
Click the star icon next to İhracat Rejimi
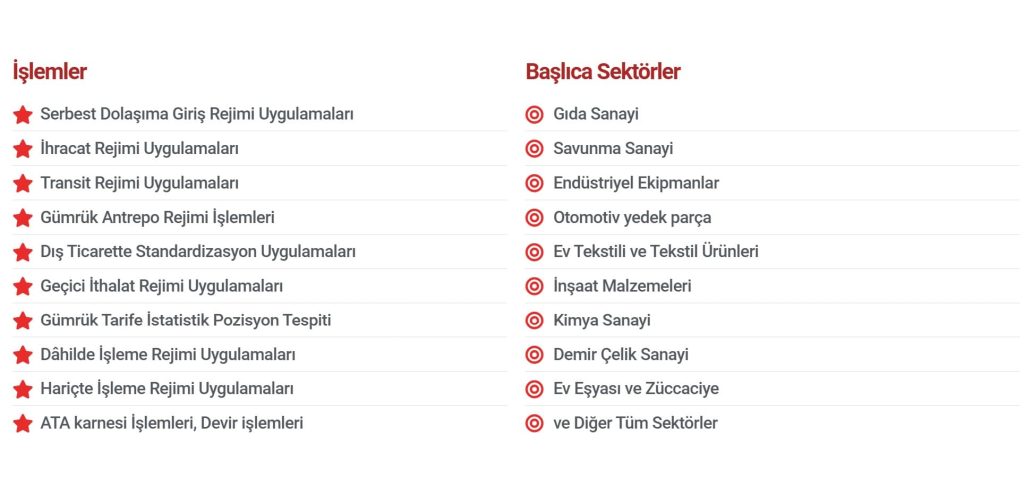(x=22, y=149)
